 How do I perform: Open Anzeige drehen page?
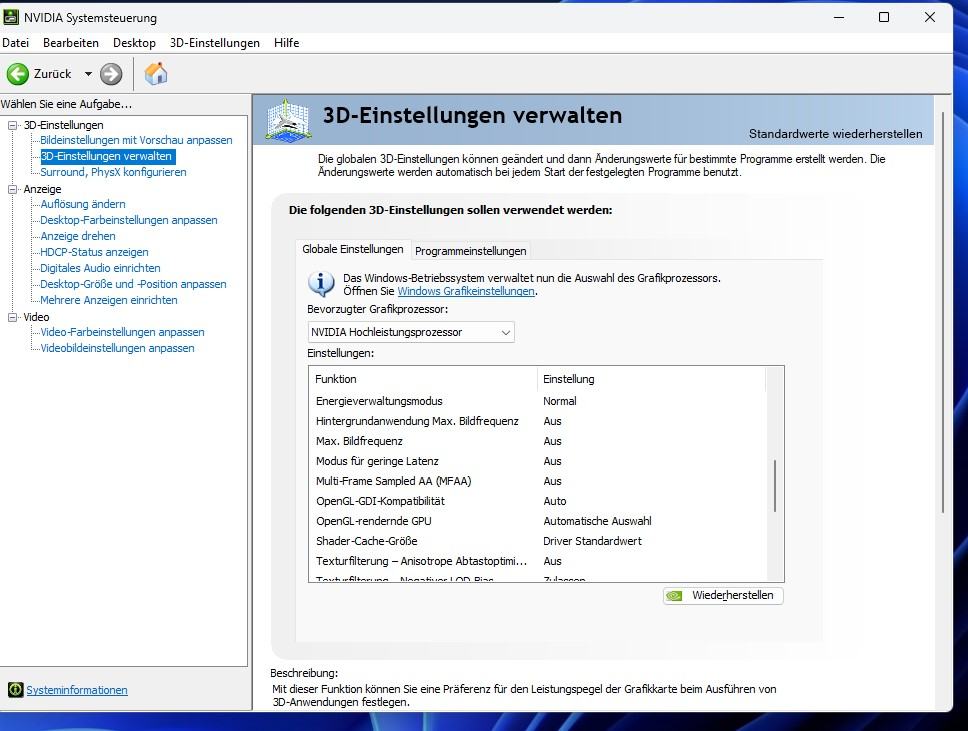click(x=78, y=236)
